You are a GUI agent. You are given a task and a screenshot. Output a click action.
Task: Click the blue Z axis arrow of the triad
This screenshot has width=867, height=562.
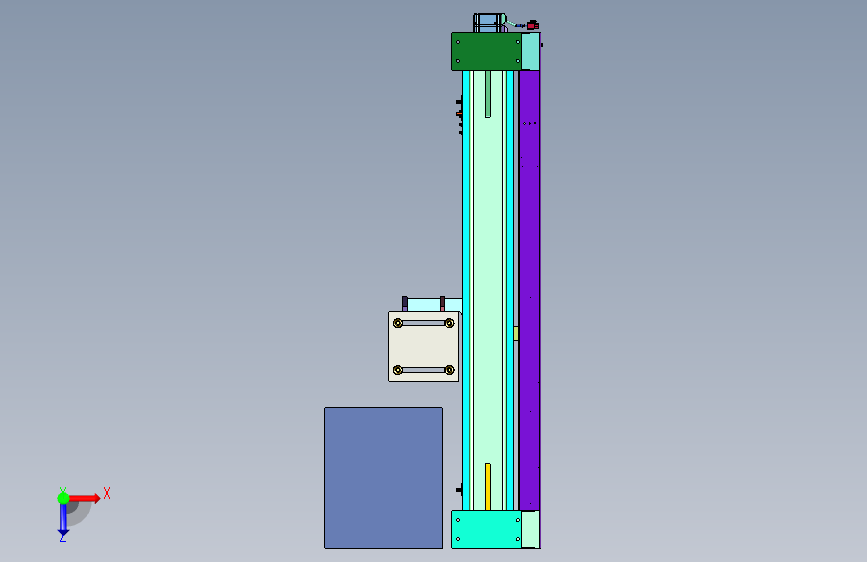click(x=63, y=520)
